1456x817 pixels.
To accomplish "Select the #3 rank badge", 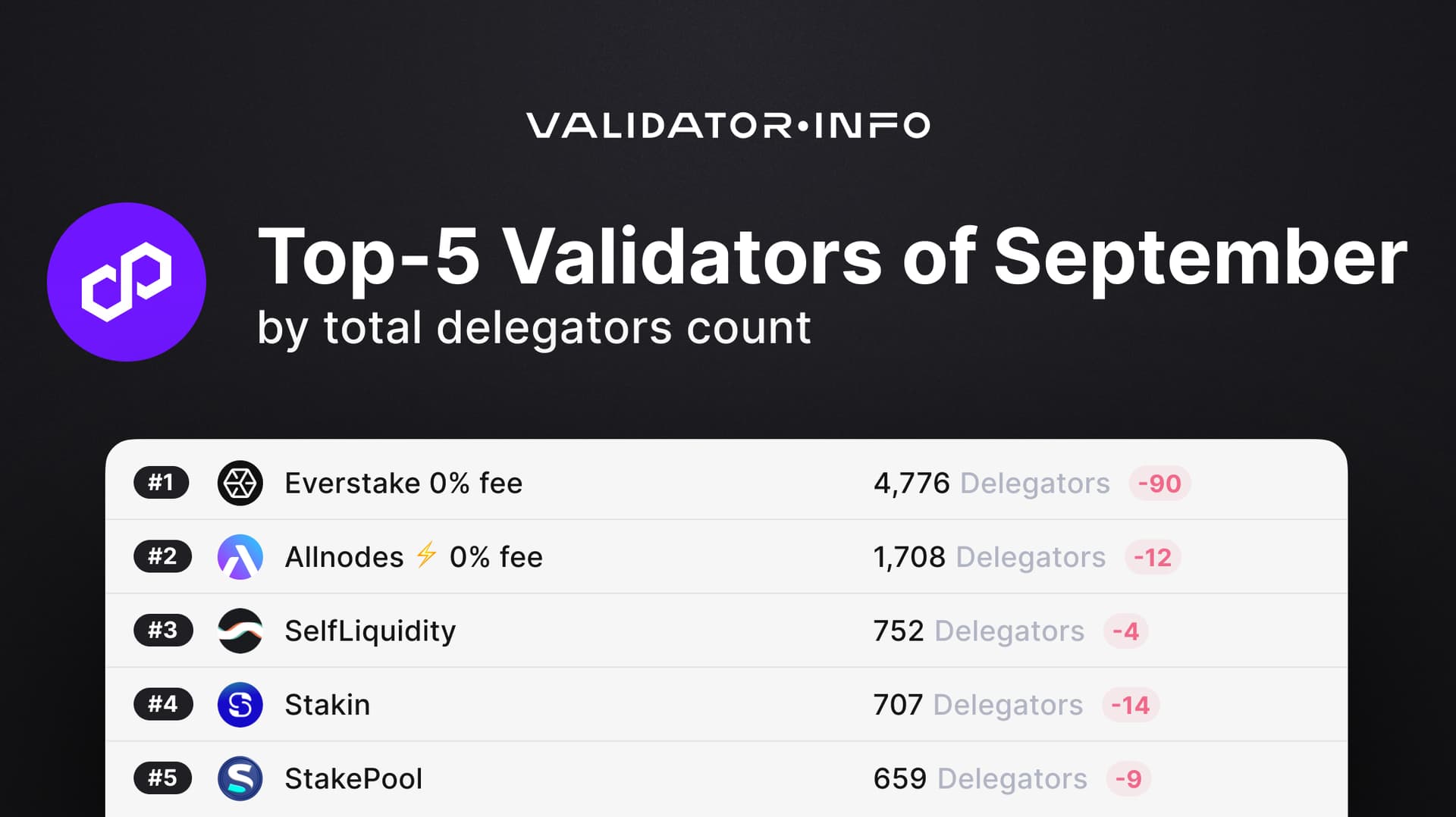I will point(162,631).
